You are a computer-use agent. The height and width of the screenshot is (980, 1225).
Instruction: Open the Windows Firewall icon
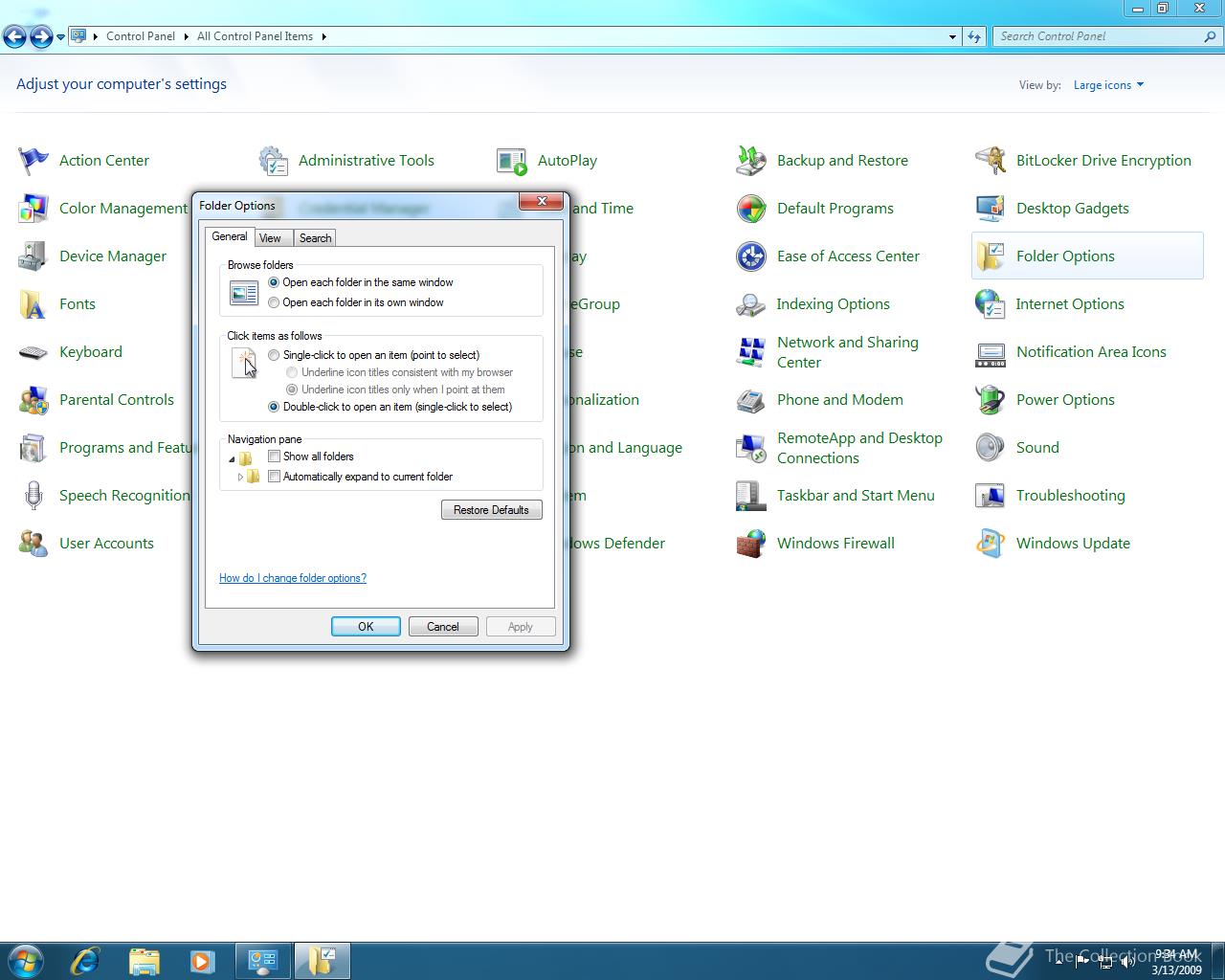[751, 544]
